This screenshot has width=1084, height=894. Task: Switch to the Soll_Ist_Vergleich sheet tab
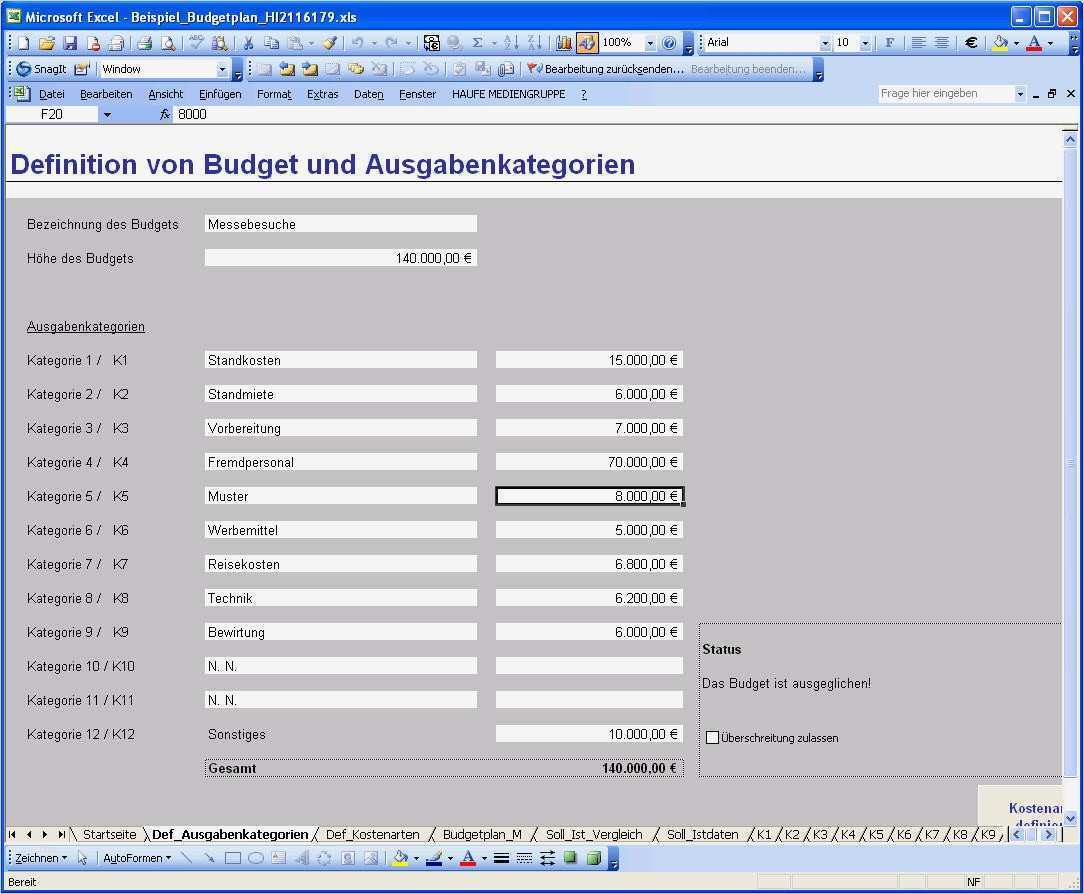pos(594,834)
